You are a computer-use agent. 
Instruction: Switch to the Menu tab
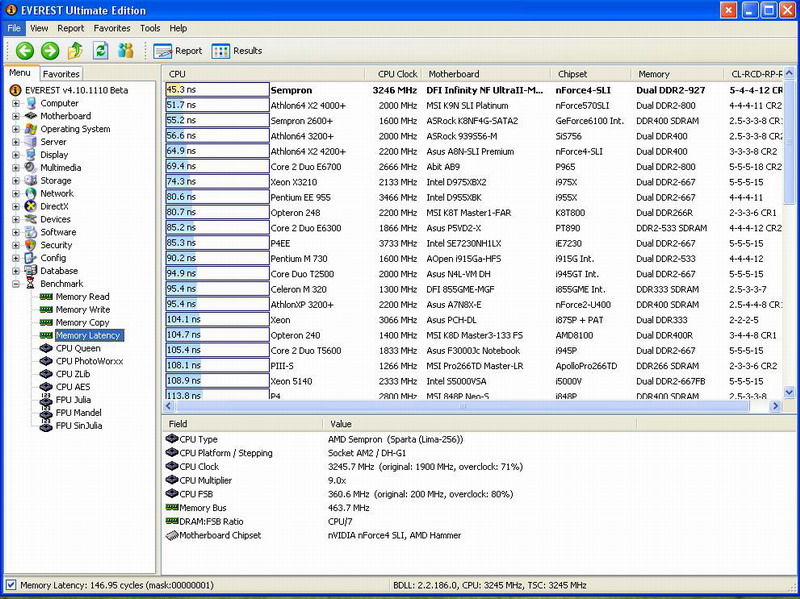pyautogui.click(x=20, y=73)
